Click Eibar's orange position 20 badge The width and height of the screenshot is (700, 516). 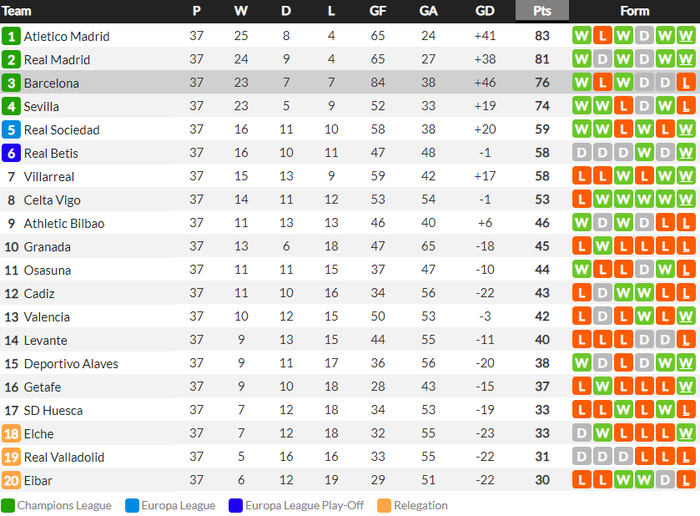[x=11, y=480]
